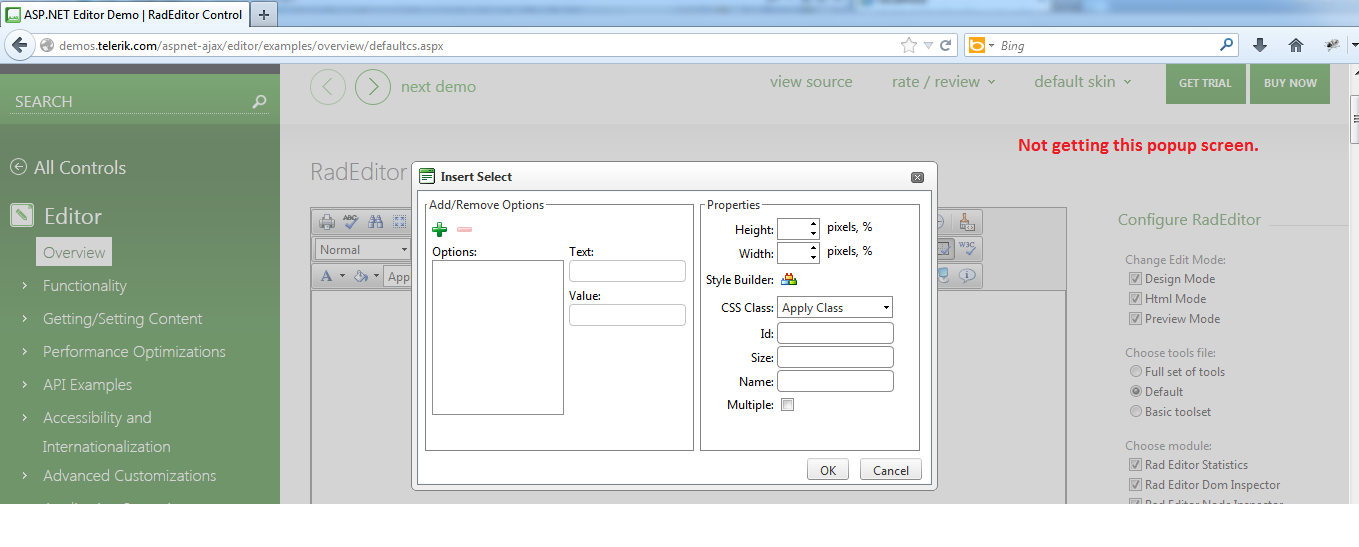Click the BUY NOW button
Screen dimensions: 1359x547
pyautogui.click(x=1290, y=84)
